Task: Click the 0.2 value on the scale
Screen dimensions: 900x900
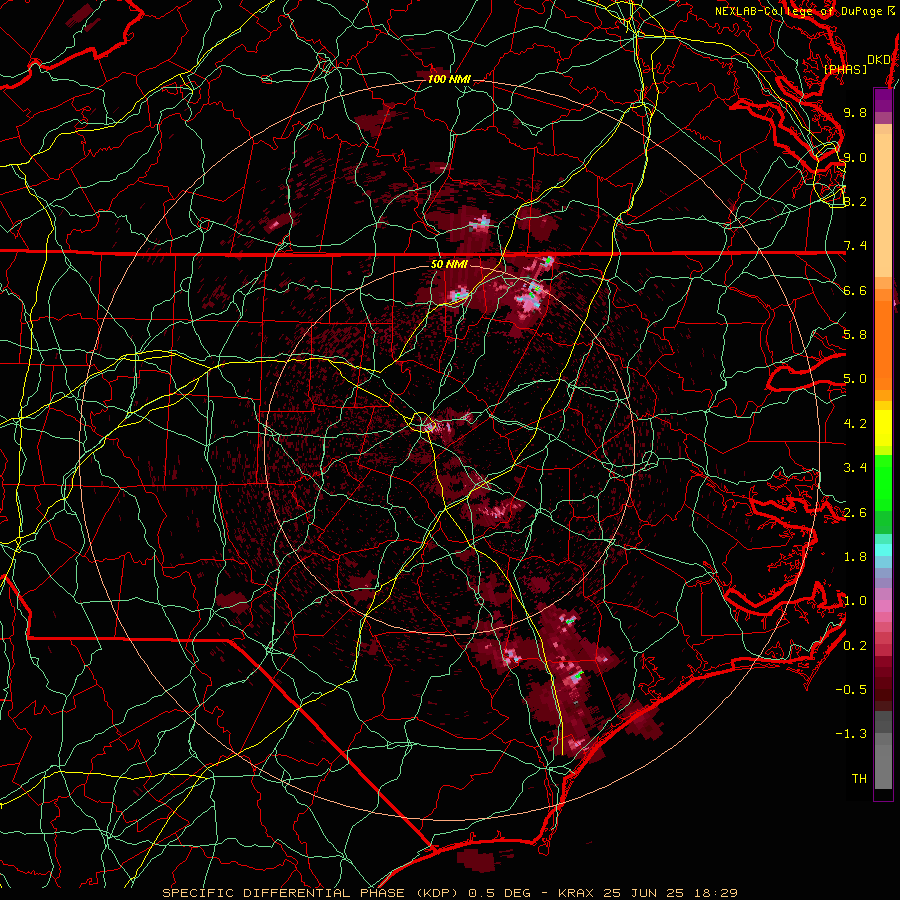Action: coord(855,646)
